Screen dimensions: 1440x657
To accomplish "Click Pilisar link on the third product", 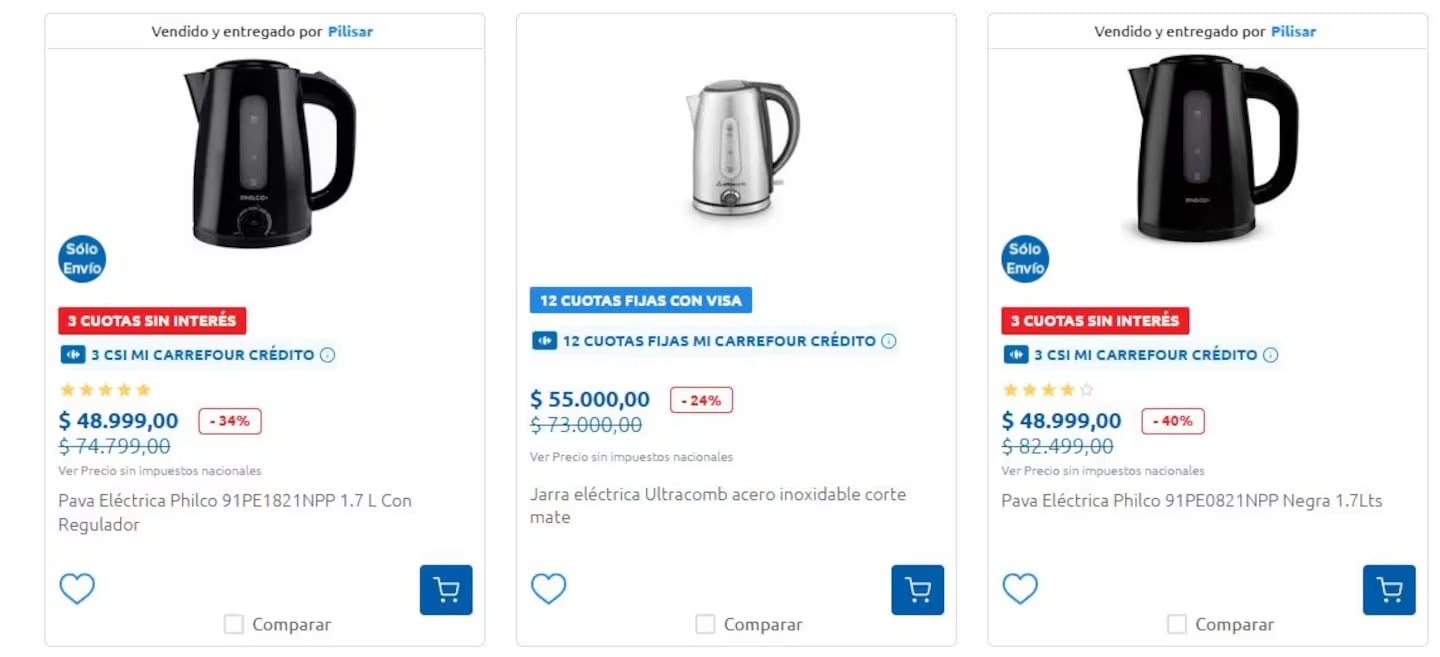I will click(1293, 31).
